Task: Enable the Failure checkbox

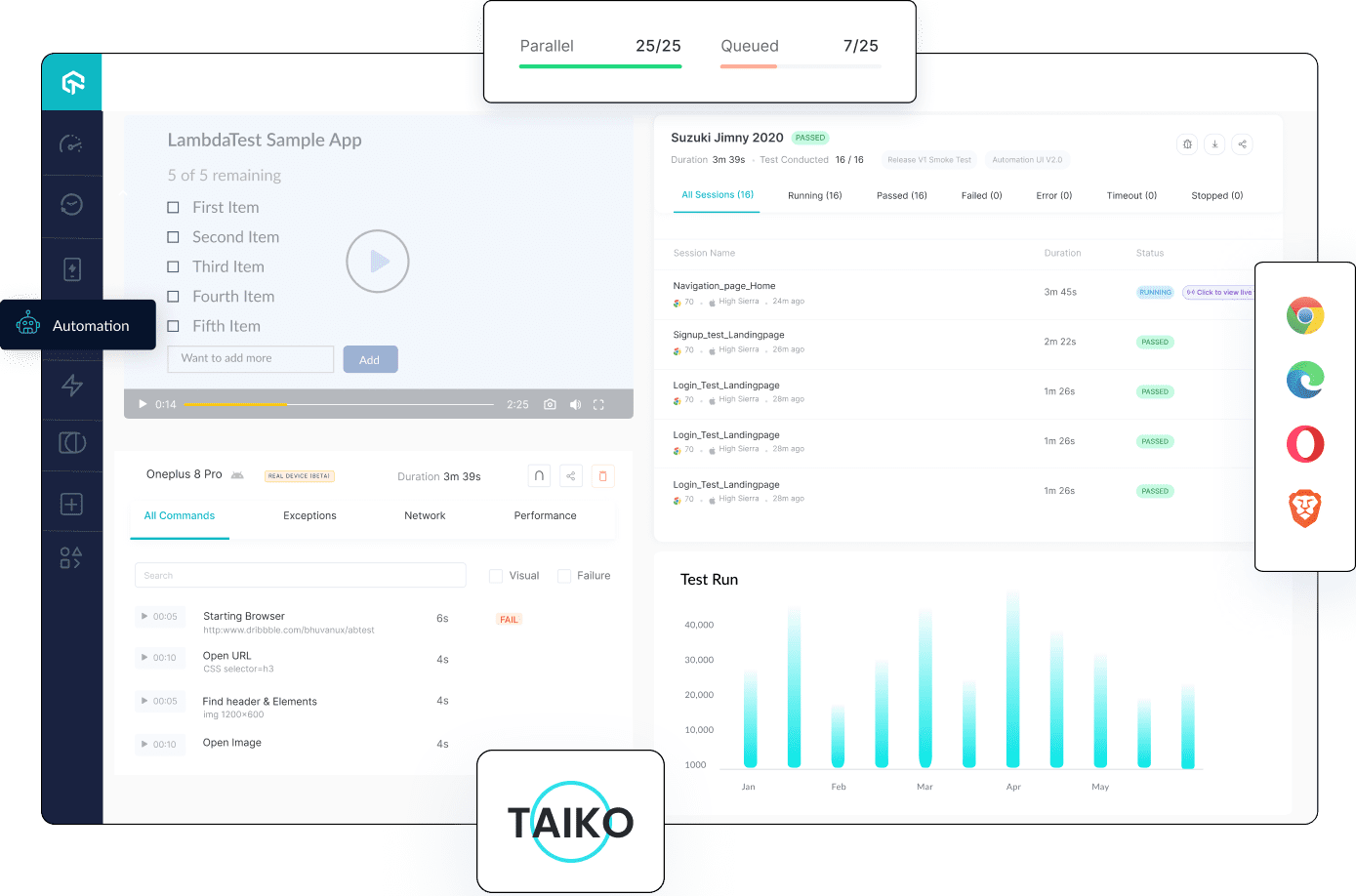Action: point(564,576)
